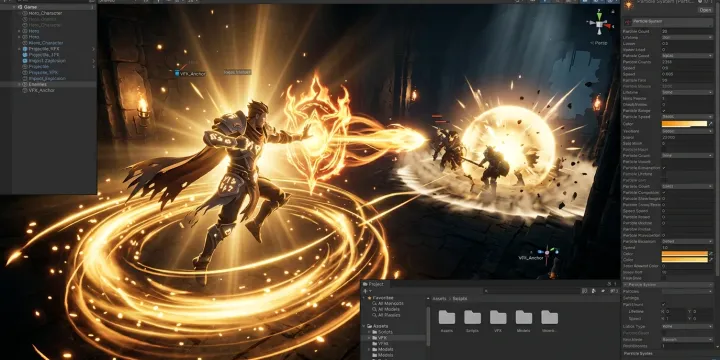Click the VFX_Anchor blue marker in scene

[x=177, y=73]
